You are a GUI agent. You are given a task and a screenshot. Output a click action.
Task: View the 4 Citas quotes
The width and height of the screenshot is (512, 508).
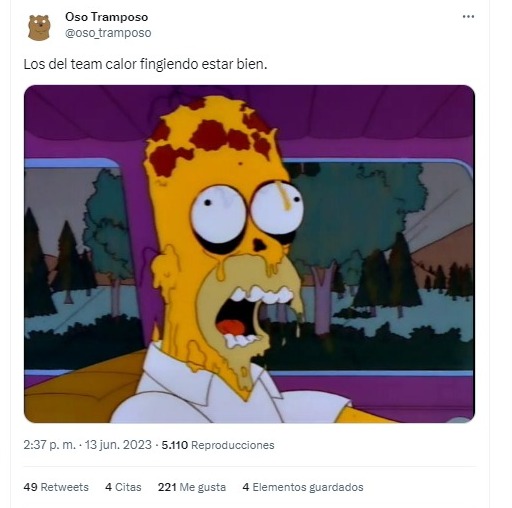pos(123,487)
